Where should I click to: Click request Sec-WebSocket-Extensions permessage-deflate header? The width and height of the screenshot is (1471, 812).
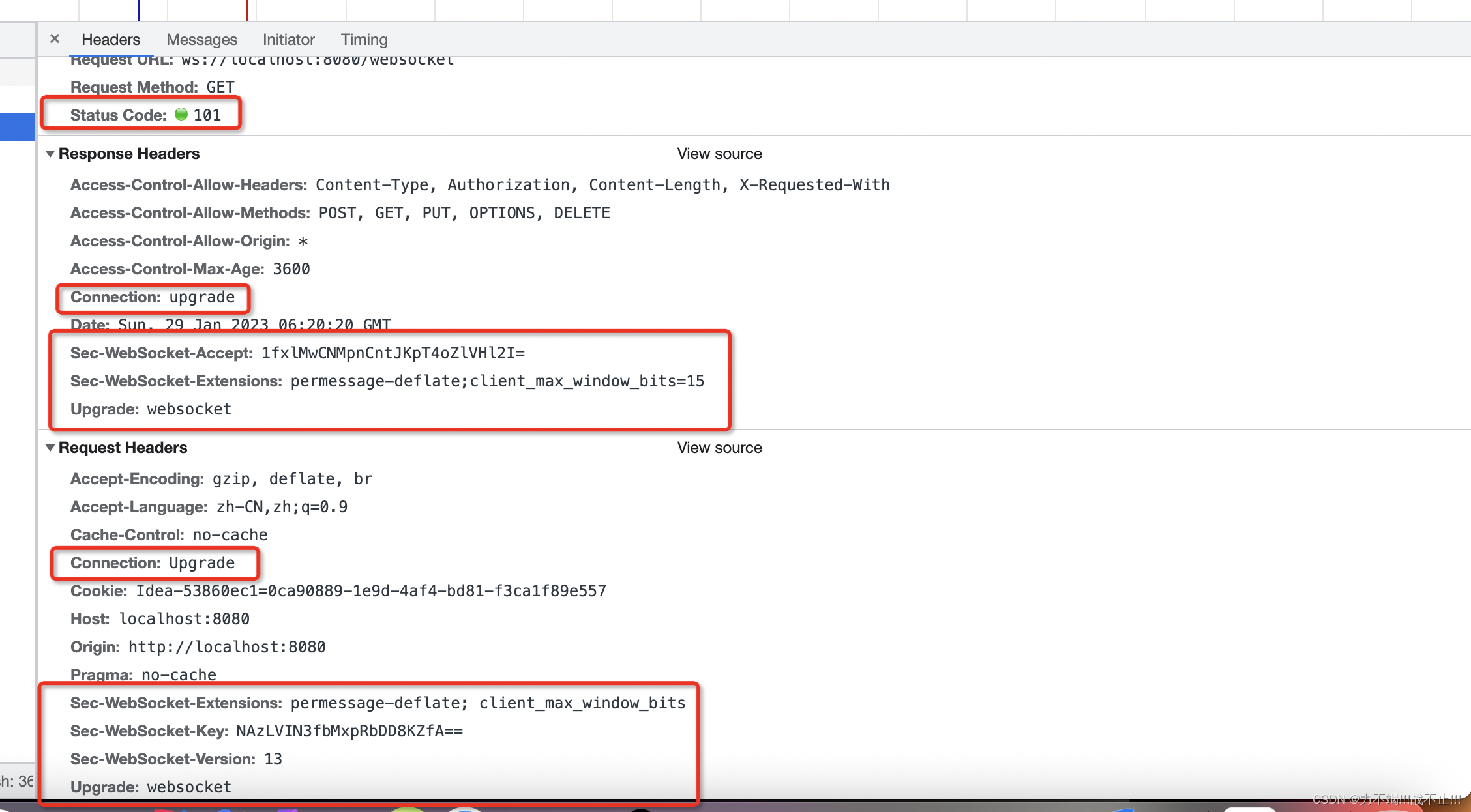click(x=378, y=703)
